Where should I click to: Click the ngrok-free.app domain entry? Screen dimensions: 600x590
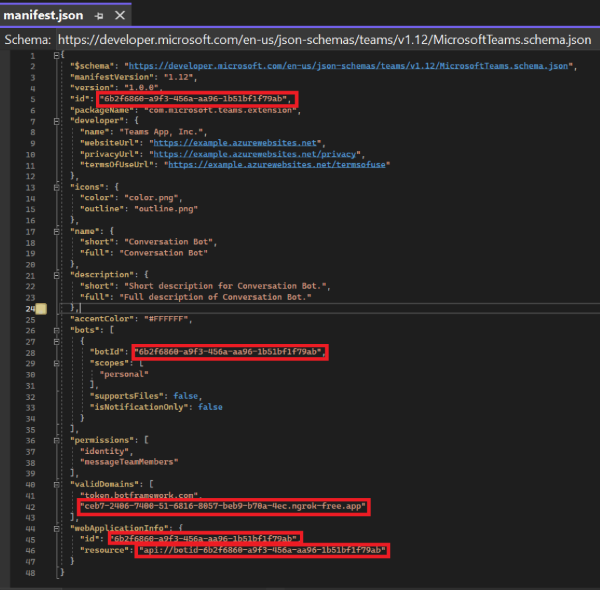[x=223, y=506]
